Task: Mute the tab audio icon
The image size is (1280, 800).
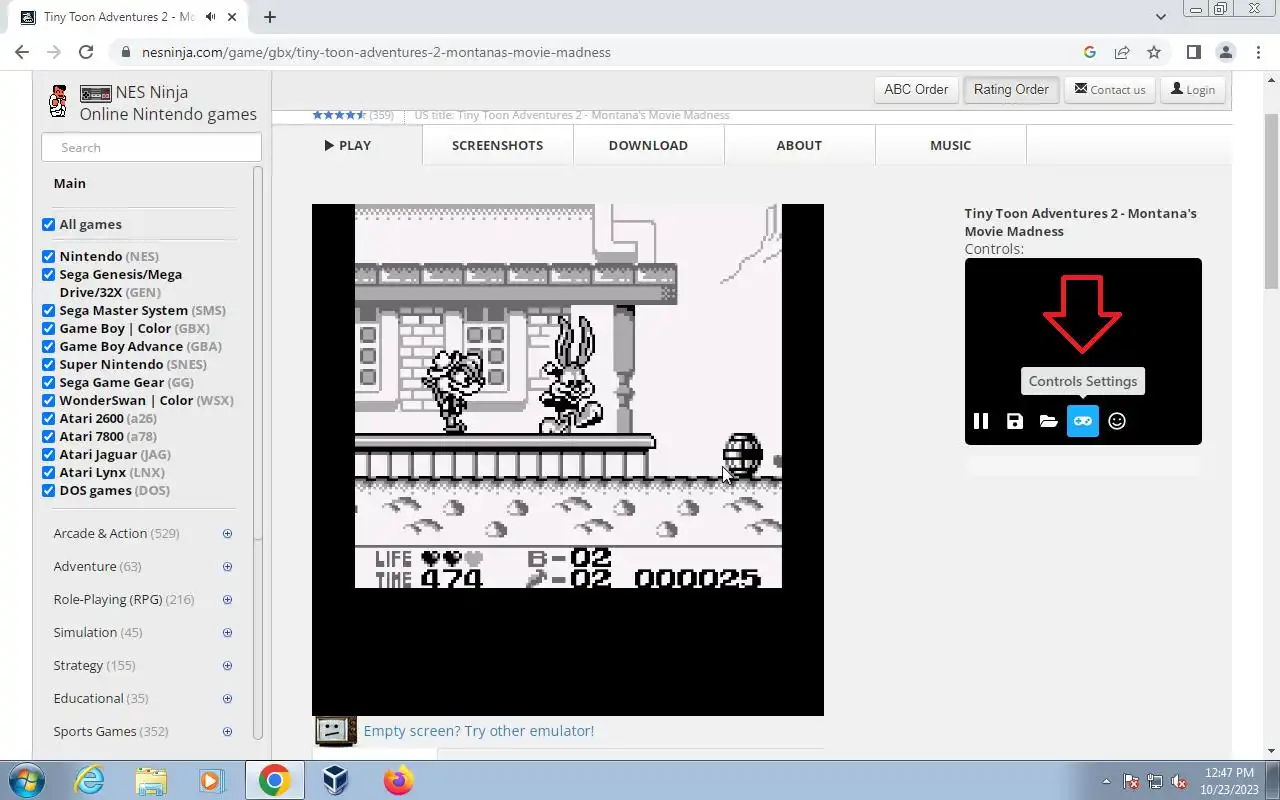Action: (212, 17)
